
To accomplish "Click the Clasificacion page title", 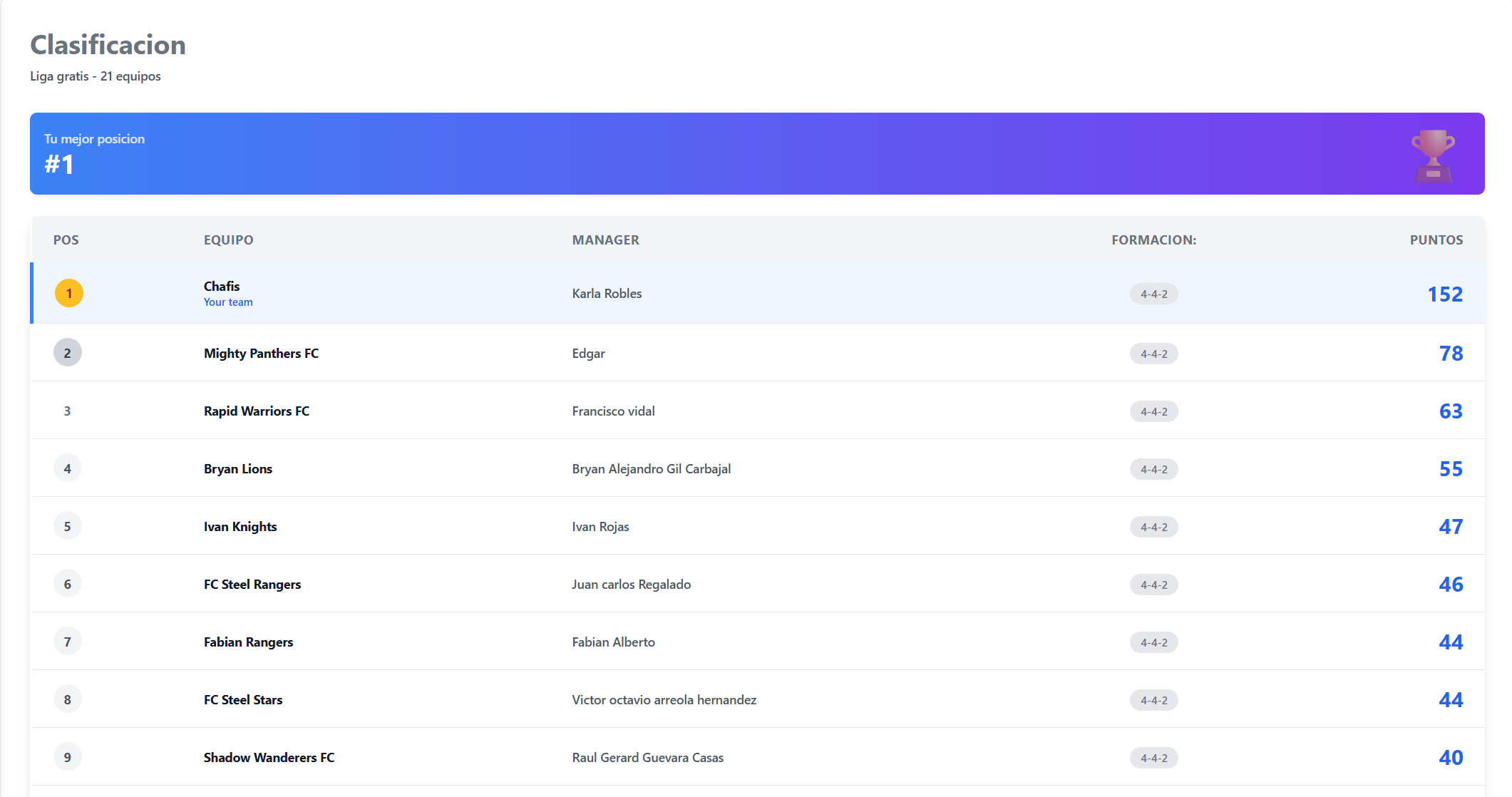I will [107, 44].
